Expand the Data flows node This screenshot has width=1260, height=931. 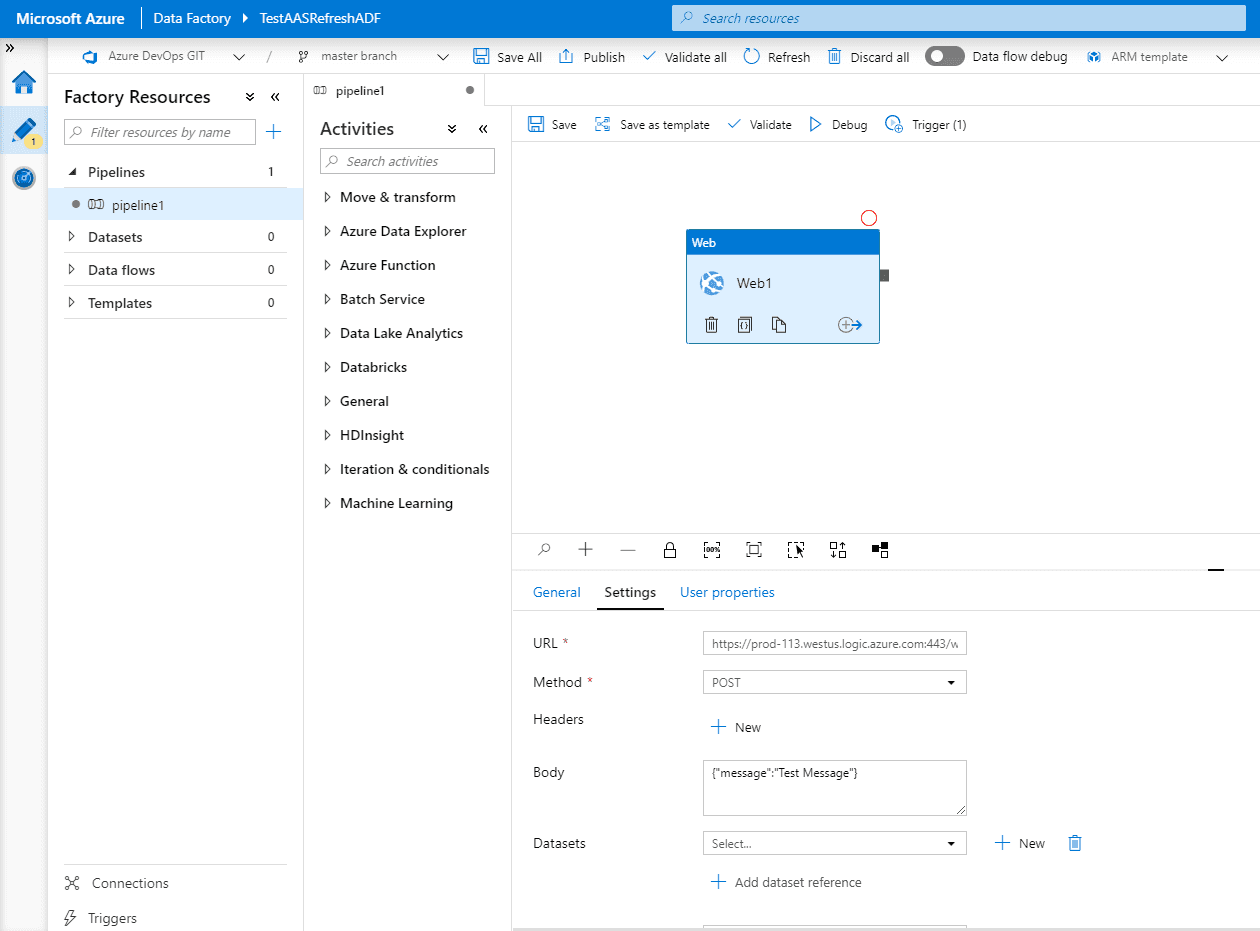coord(72,270)
